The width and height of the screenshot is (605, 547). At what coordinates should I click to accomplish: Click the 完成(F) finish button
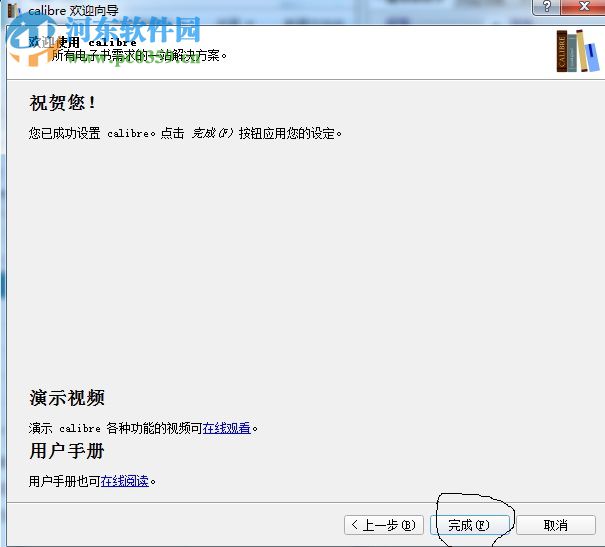pyautogui.click(x=470, y=525)
